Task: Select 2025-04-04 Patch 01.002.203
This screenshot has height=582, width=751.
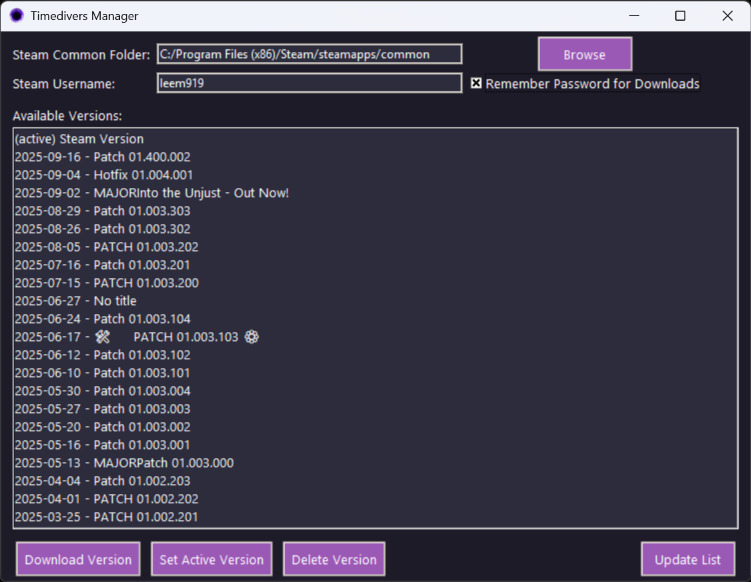Action: pos(375,481)
